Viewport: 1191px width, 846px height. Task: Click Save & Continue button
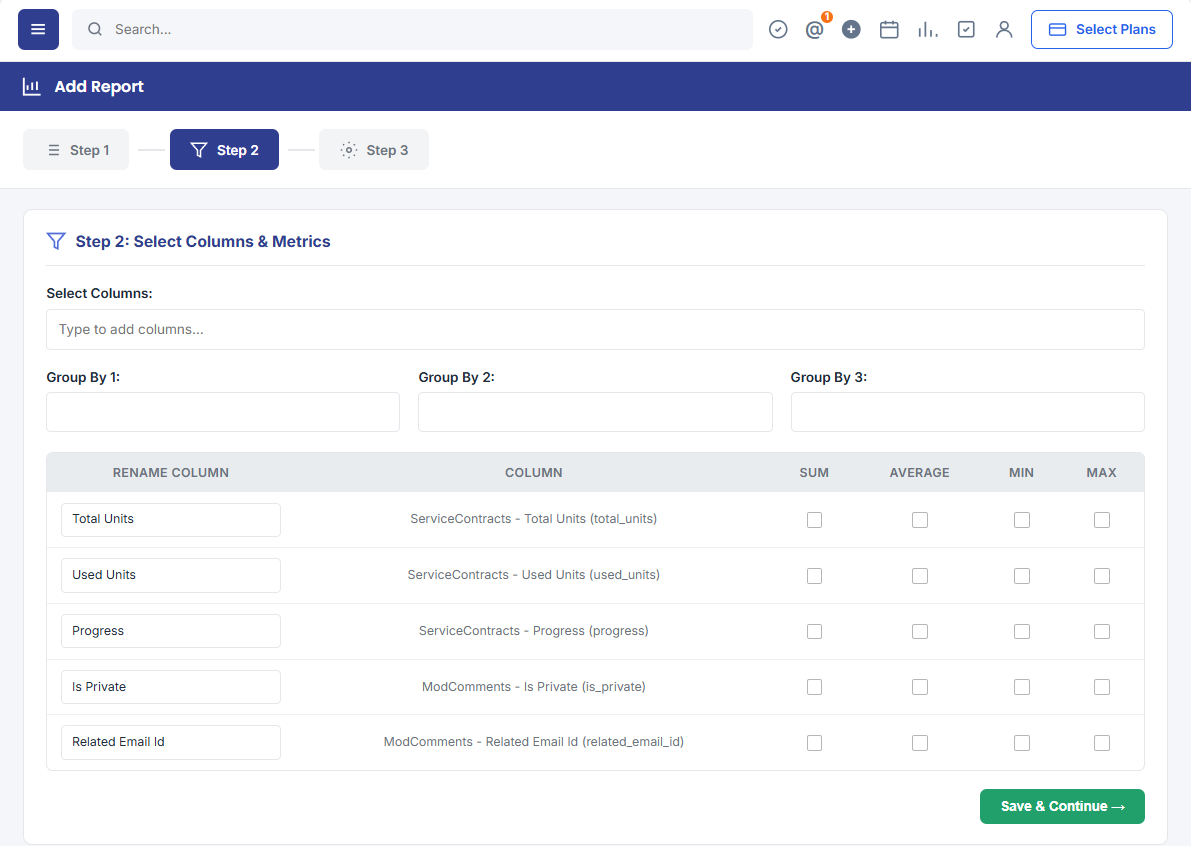pyautogui.click(x=1062, y=807)
